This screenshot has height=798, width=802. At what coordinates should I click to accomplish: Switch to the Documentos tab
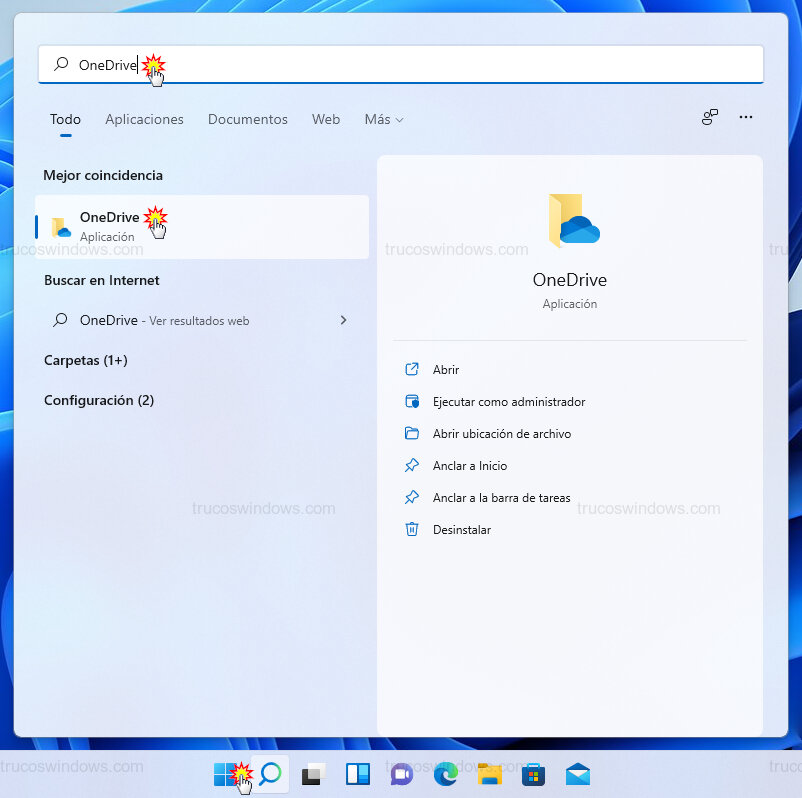point(247,119)
